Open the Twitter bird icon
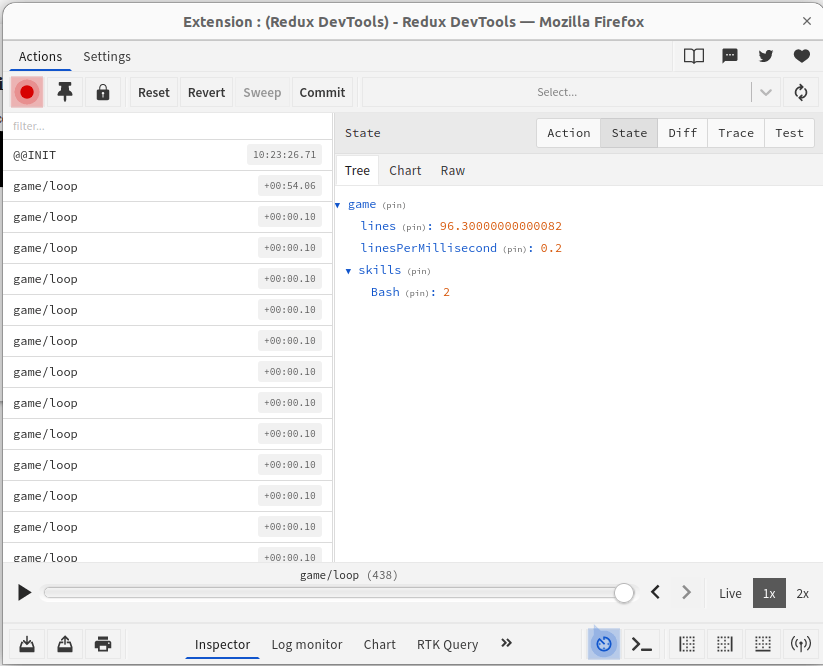Image resolution: width=823 pixels, height=666 pixels. coord(766,56)
